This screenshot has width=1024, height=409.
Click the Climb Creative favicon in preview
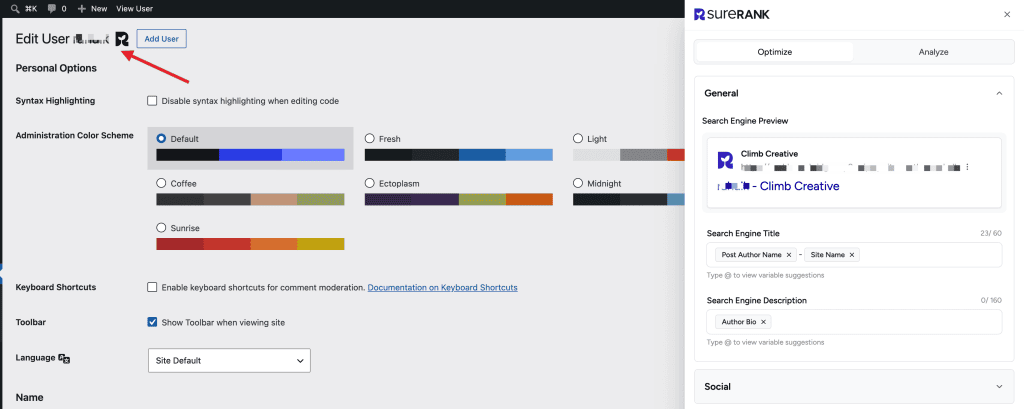725,160
